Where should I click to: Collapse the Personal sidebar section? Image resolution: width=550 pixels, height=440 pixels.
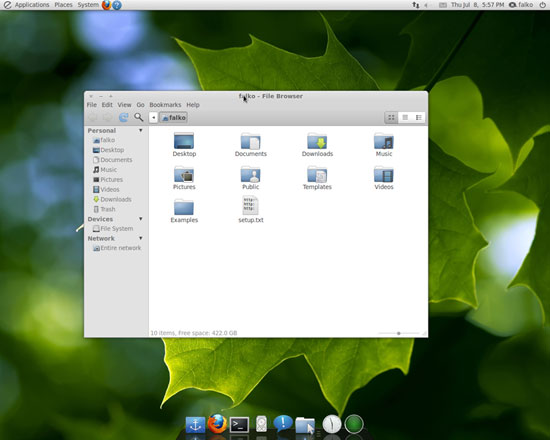point(141,130)
